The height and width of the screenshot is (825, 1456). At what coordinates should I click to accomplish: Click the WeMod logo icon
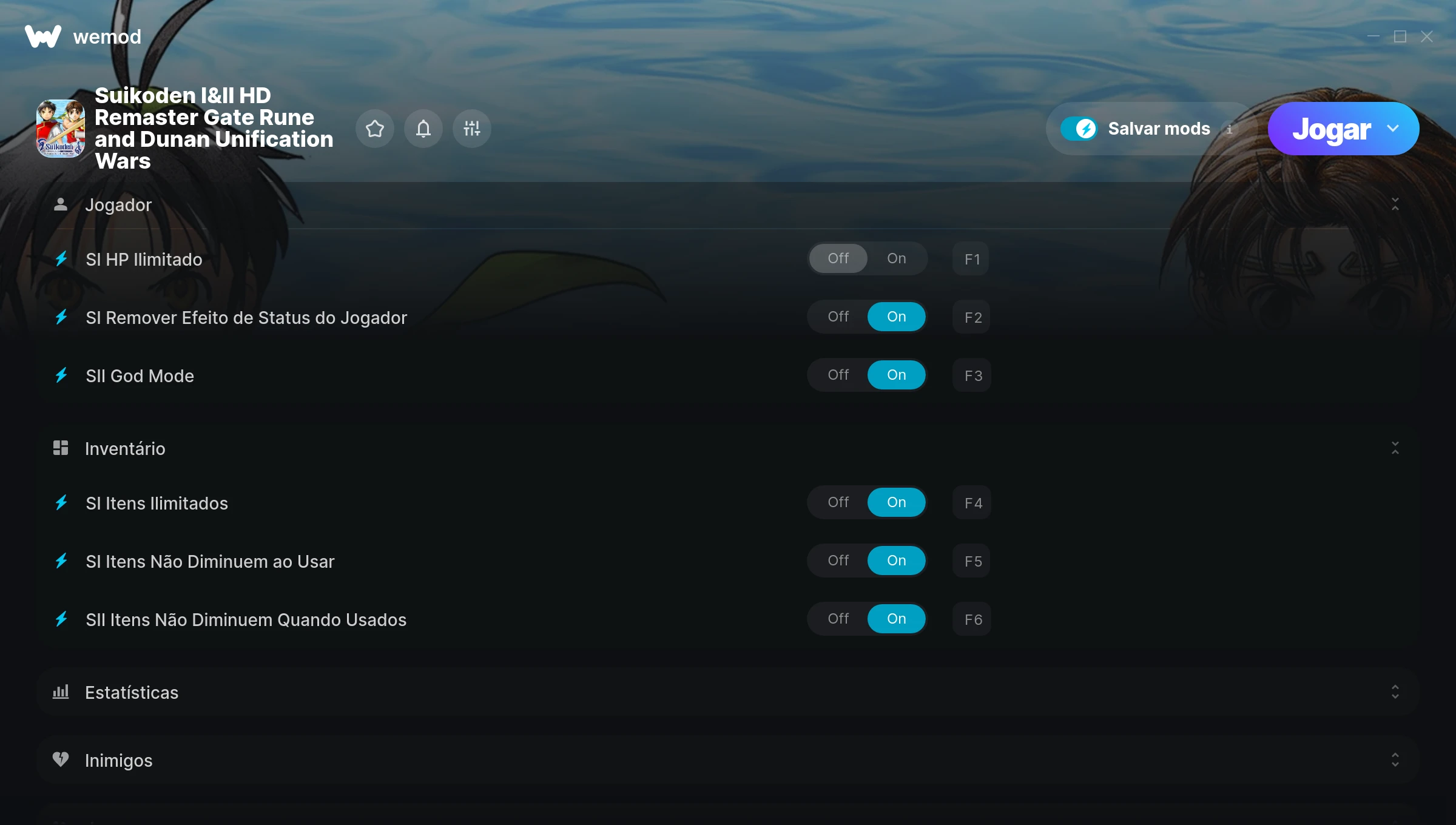(x=42, y=36)
